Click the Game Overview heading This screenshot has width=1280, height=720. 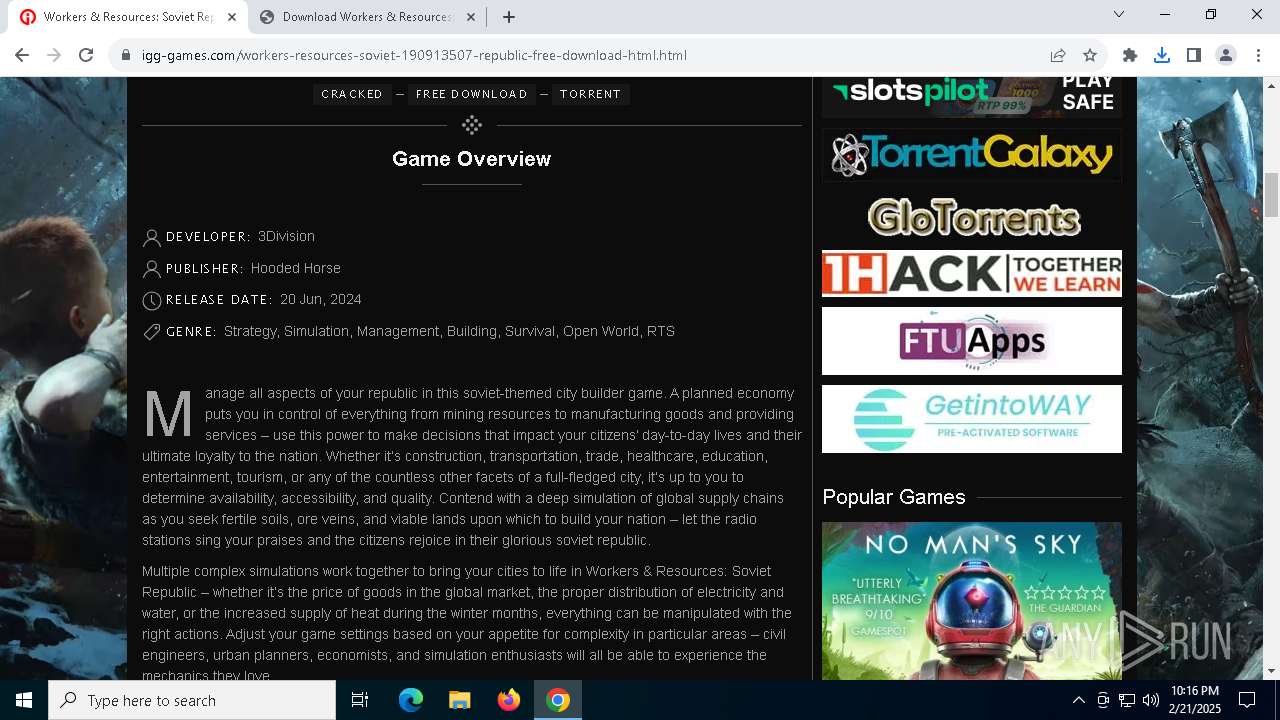472,159
